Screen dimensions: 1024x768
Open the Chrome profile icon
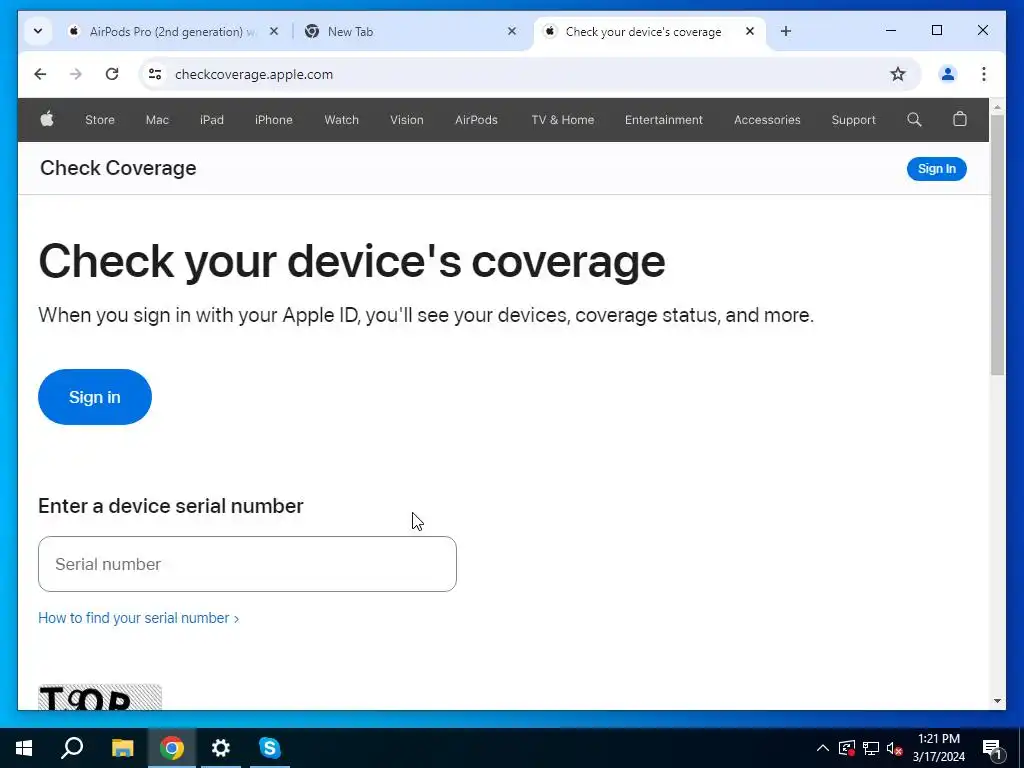[x=948, y=74]
